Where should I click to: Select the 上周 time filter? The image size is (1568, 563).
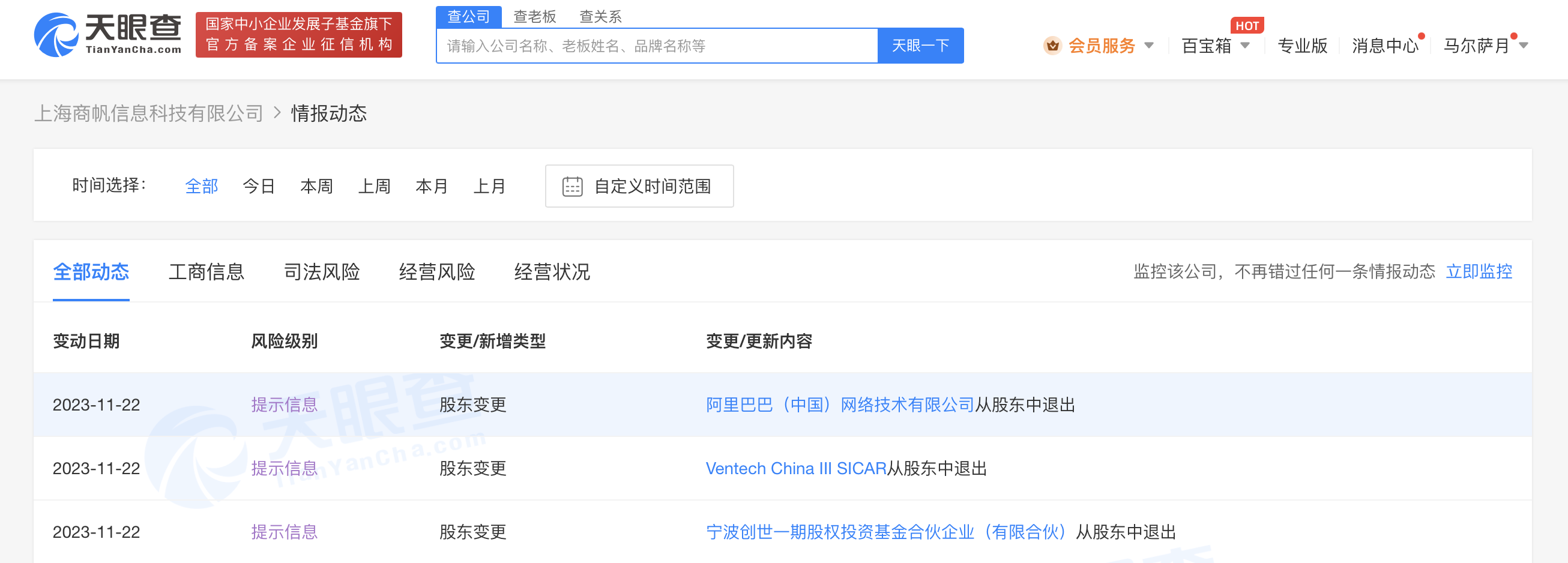pyautogui.click(x=375, y=185)
